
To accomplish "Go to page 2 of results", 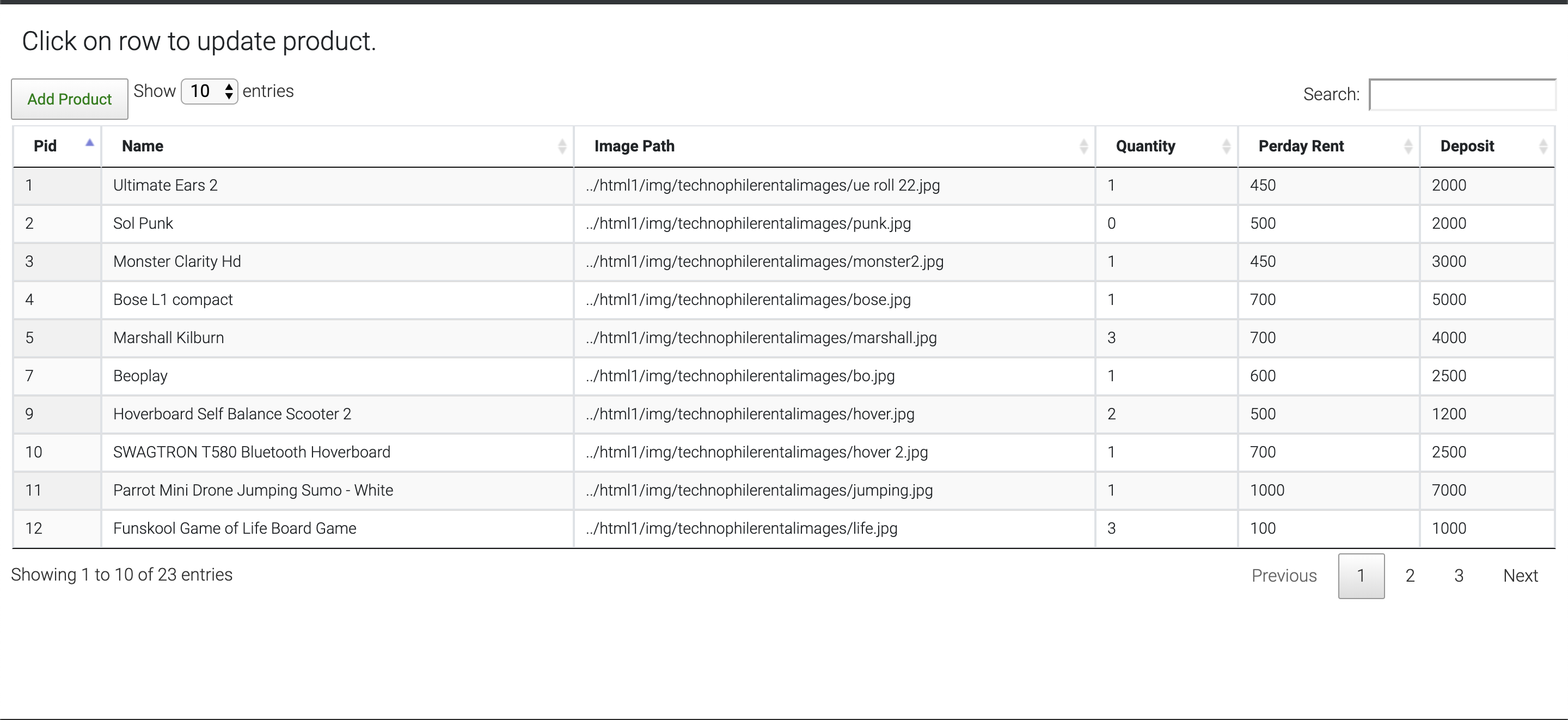I will coord(1410,576).
